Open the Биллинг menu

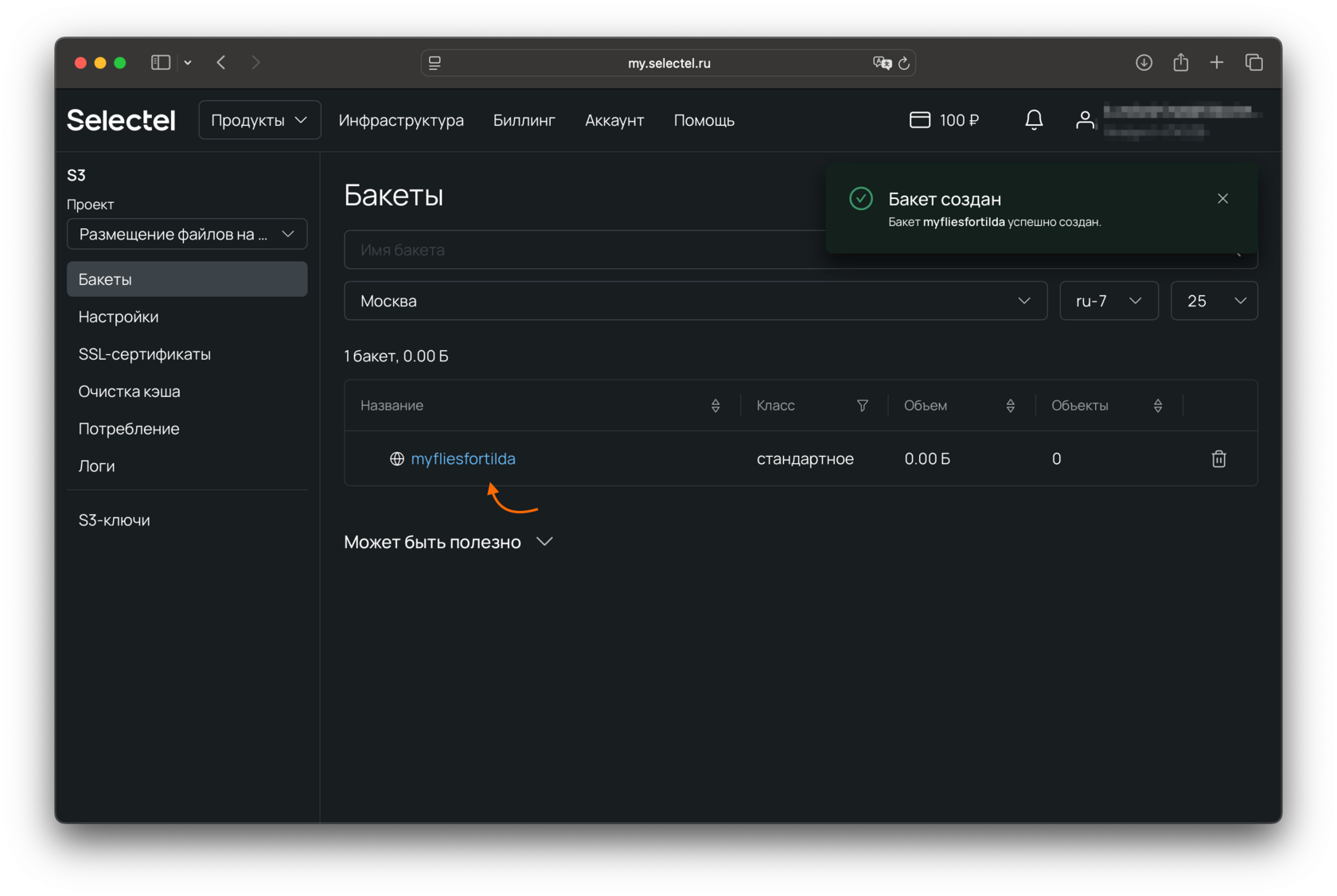pos(524,120)
